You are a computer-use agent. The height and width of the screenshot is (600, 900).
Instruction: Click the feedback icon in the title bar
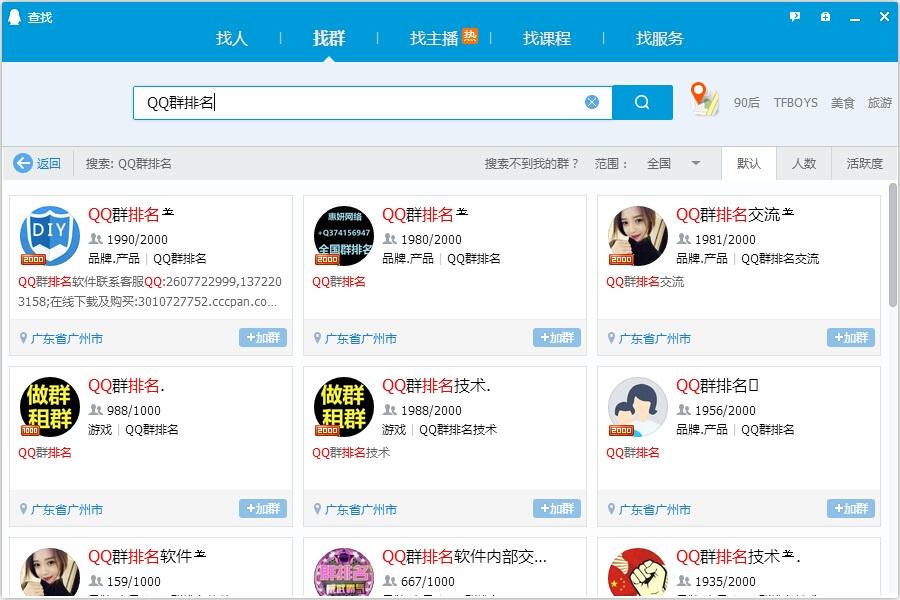[793, 16]
